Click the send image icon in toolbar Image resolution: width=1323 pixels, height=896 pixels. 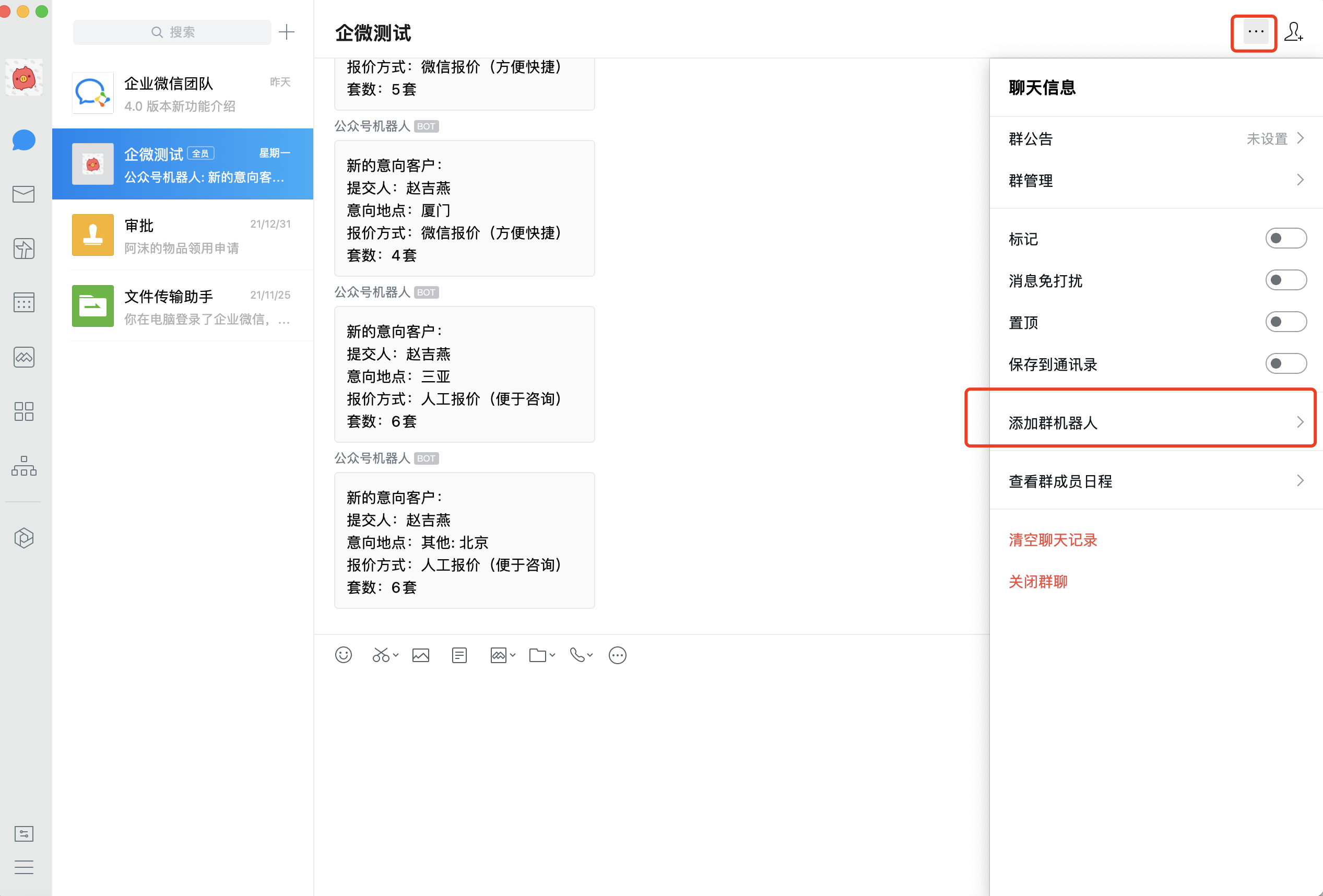[x=421, y=655]
